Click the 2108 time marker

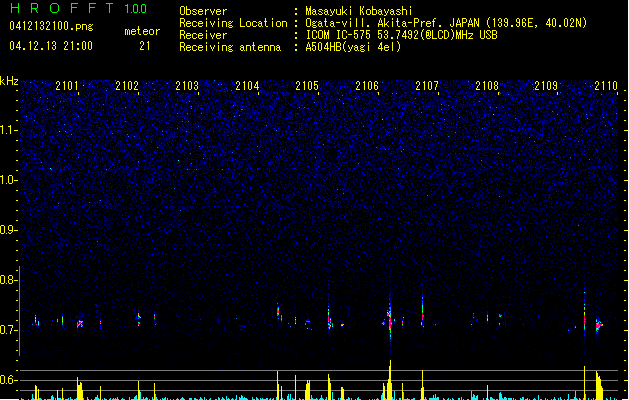click(487, 86)
